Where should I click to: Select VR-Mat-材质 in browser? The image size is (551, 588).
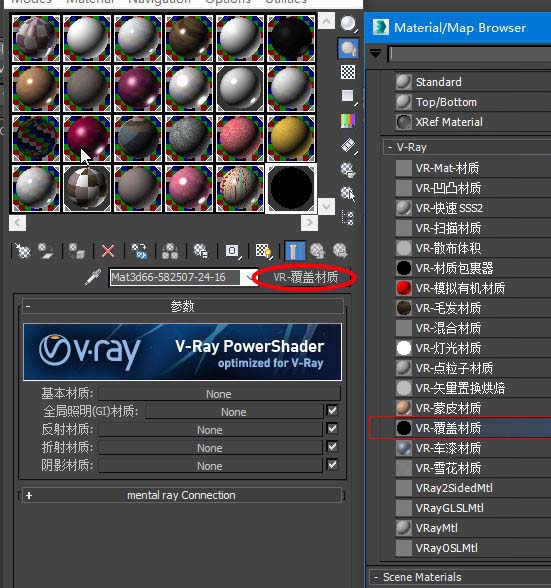(x=473, y=168)
